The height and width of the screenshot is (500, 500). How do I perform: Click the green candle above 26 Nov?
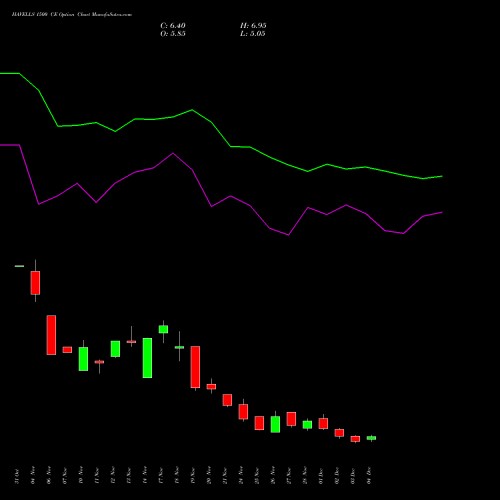coord(275,424)
